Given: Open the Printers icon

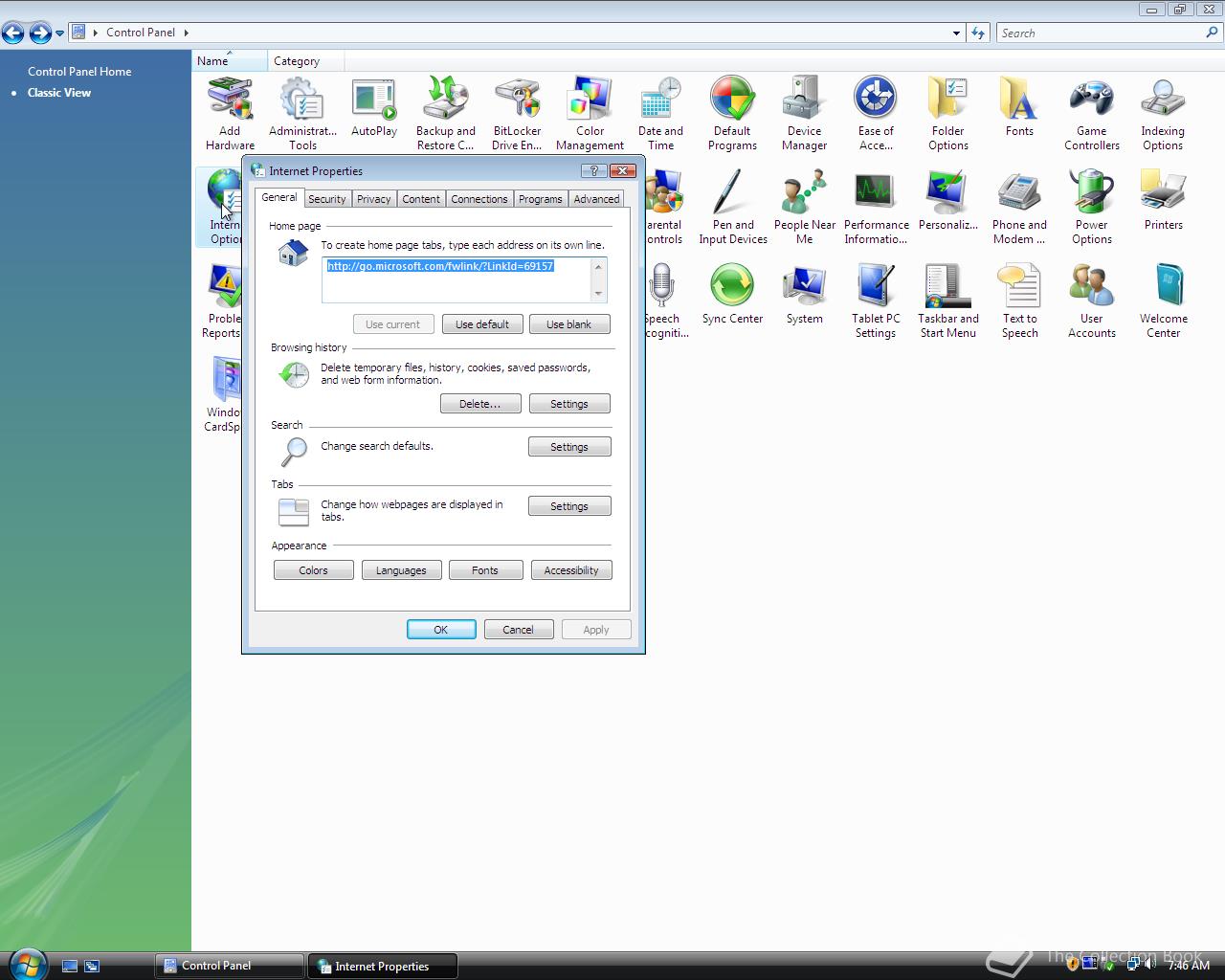Looking at the screenshot, I should coord(1163,201).
